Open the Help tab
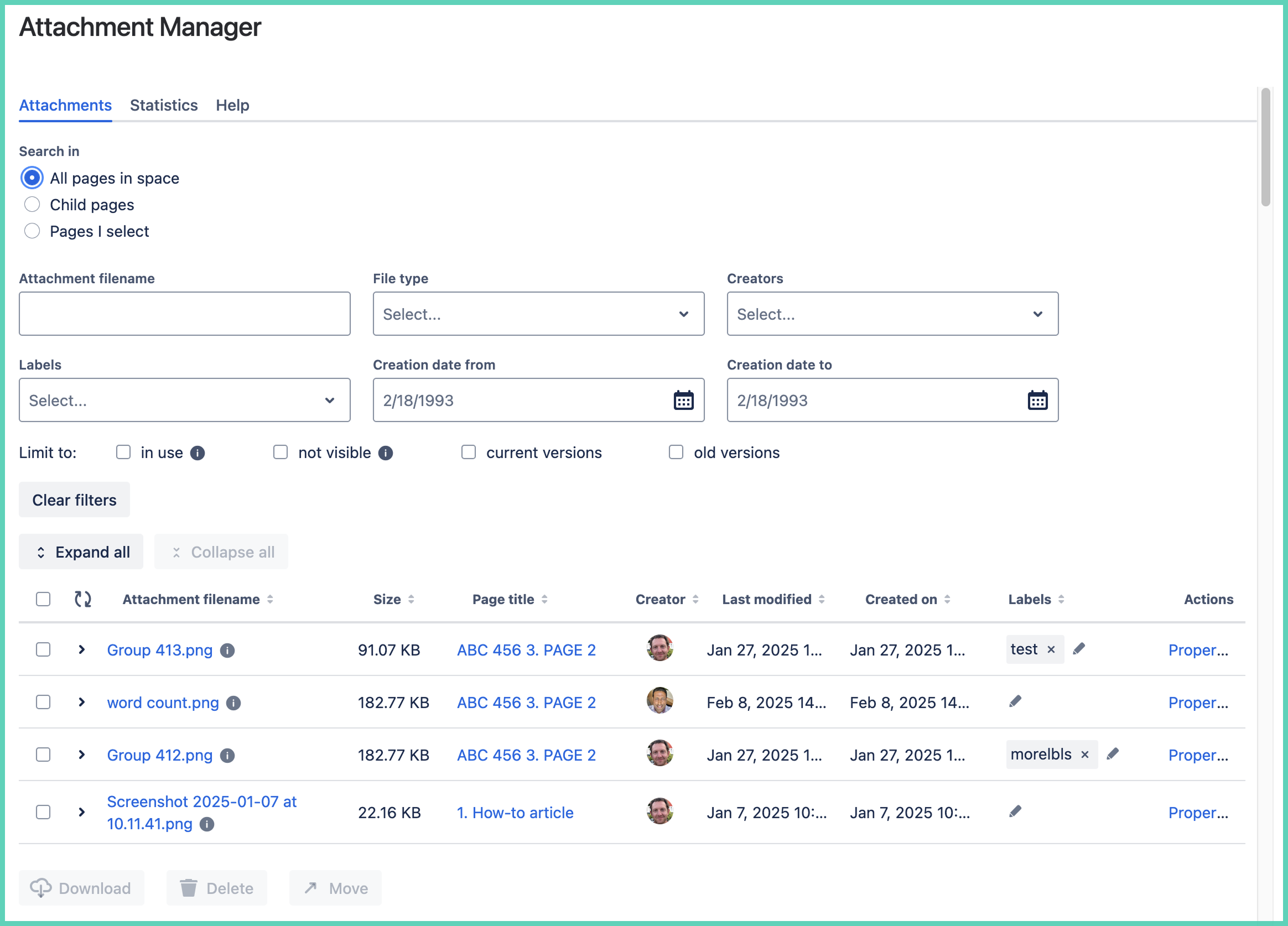Screen dimensions: 1288x926 click(x=232, y=106)
